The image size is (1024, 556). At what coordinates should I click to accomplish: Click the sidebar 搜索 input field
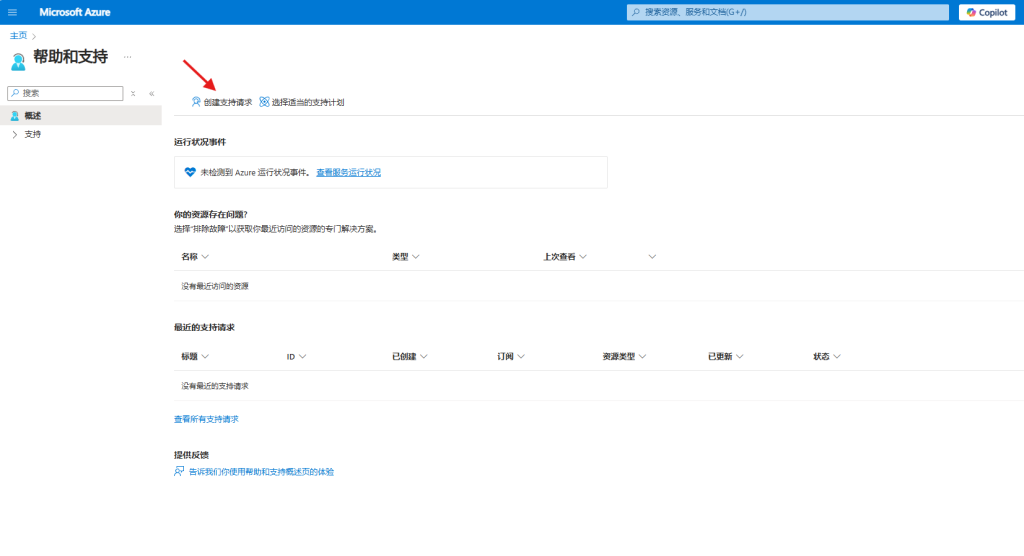[x=65, y=93]
